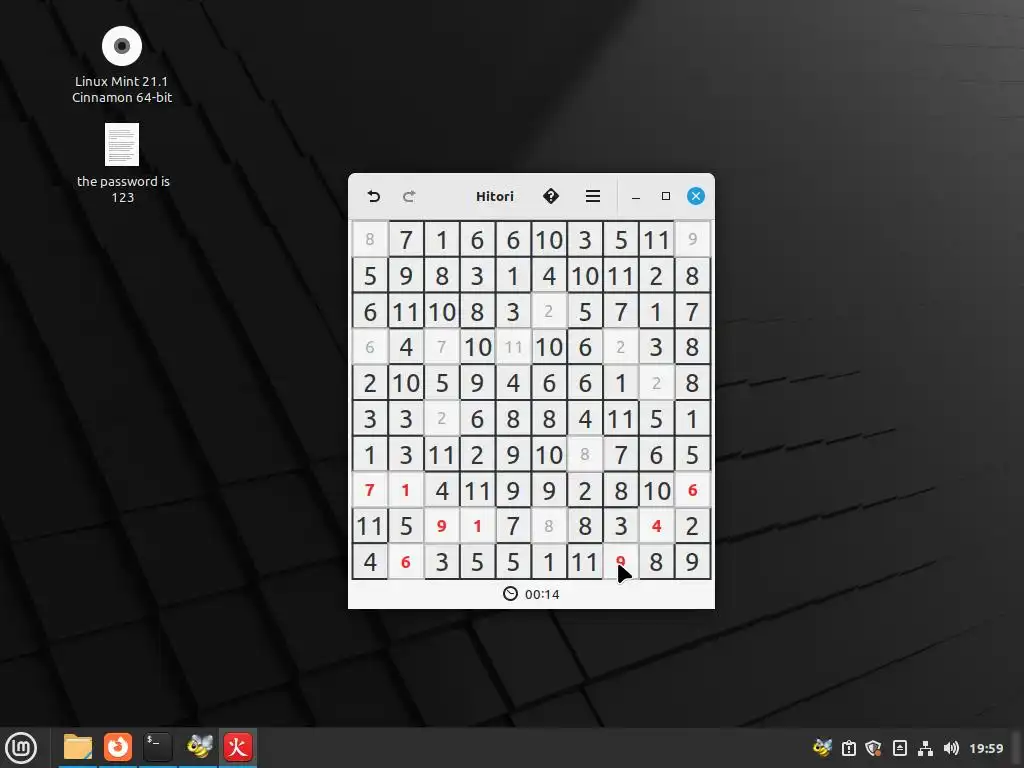Paint the 4 in the bottom-left corner
Image resolution: width=1024 pixels, height=768 pixels.
370,562
